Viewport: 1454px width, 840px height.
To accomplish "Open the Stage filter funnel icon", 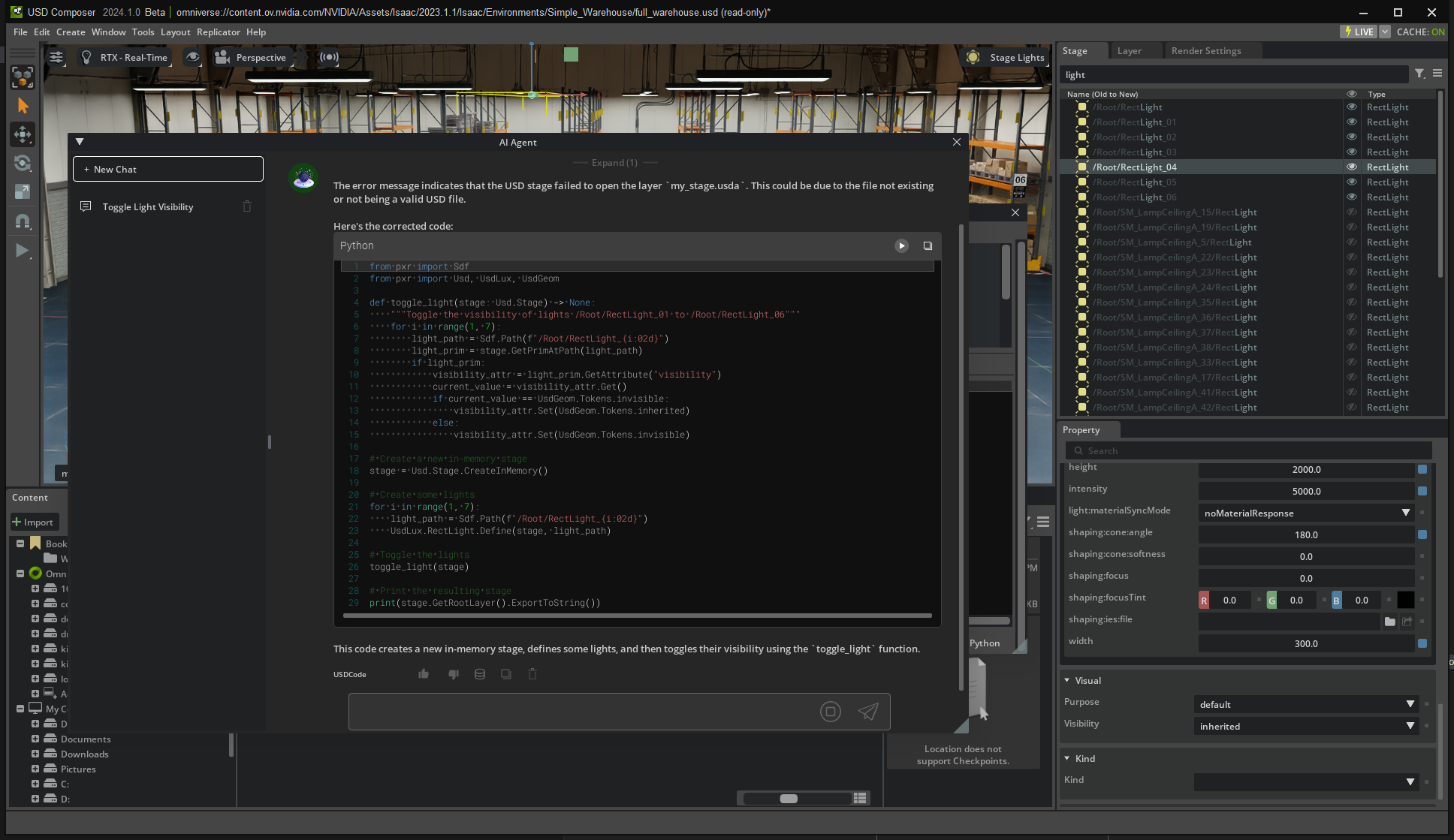I will (1419, 74).
